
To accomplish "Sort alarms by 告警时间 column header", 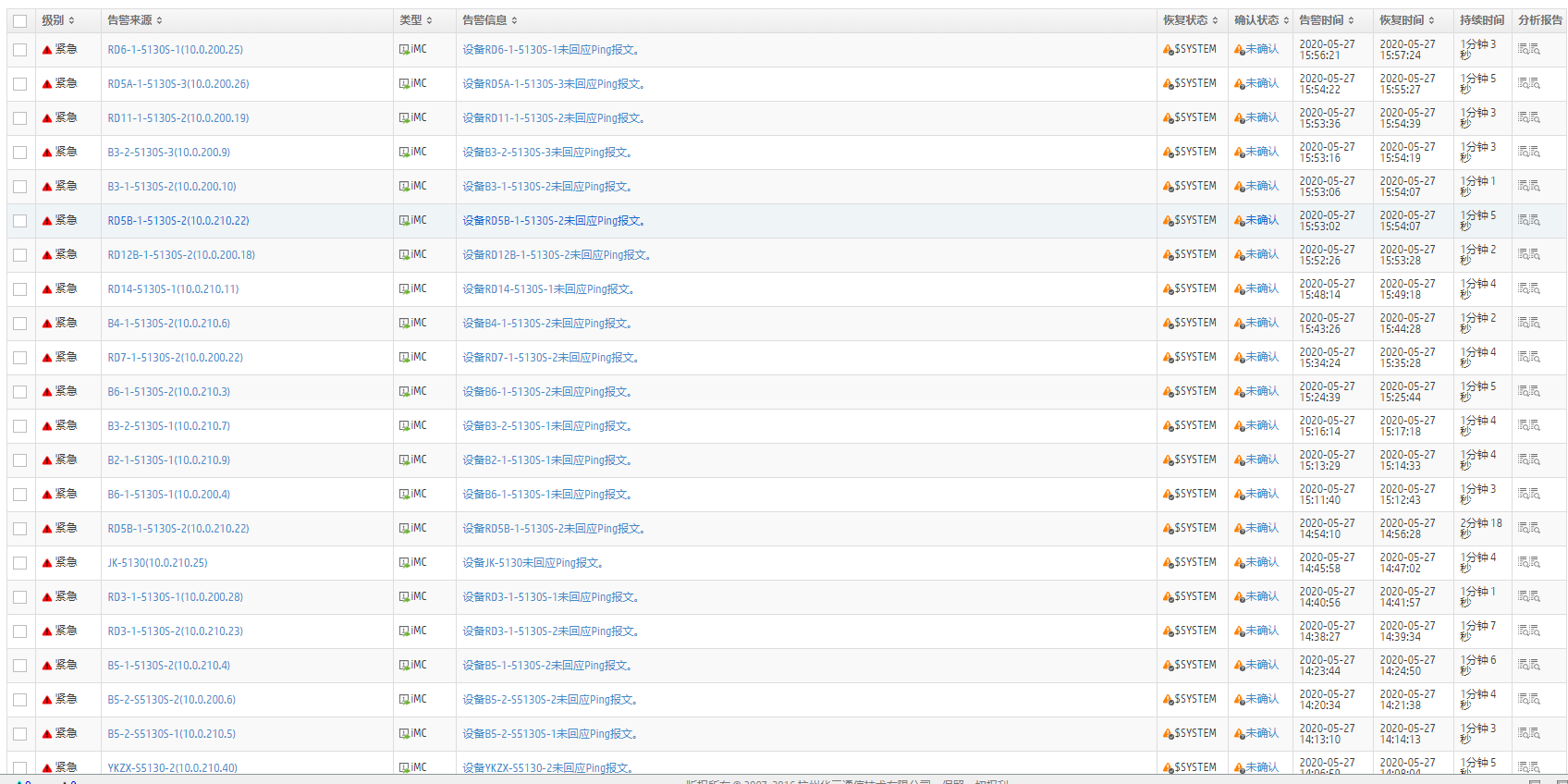I will (x=1327, y=20).
